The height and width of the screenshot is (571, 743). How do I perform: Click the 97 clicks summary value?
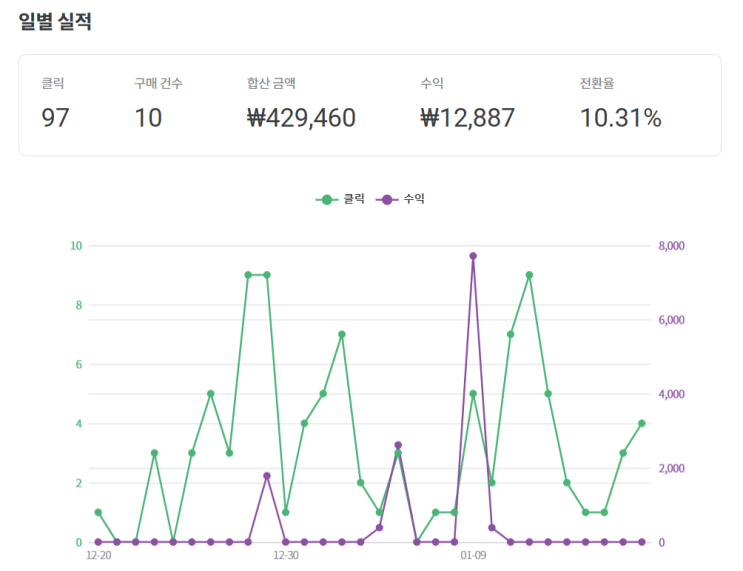[x=55, y=118]
